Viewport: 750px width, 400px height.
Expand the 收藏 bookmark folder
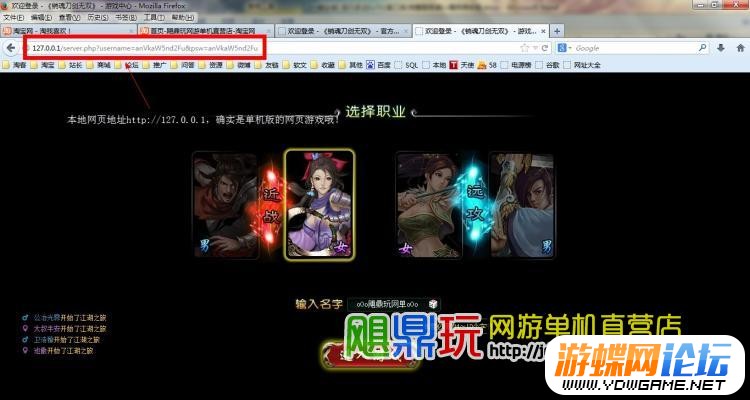click(x=322, y=65)
